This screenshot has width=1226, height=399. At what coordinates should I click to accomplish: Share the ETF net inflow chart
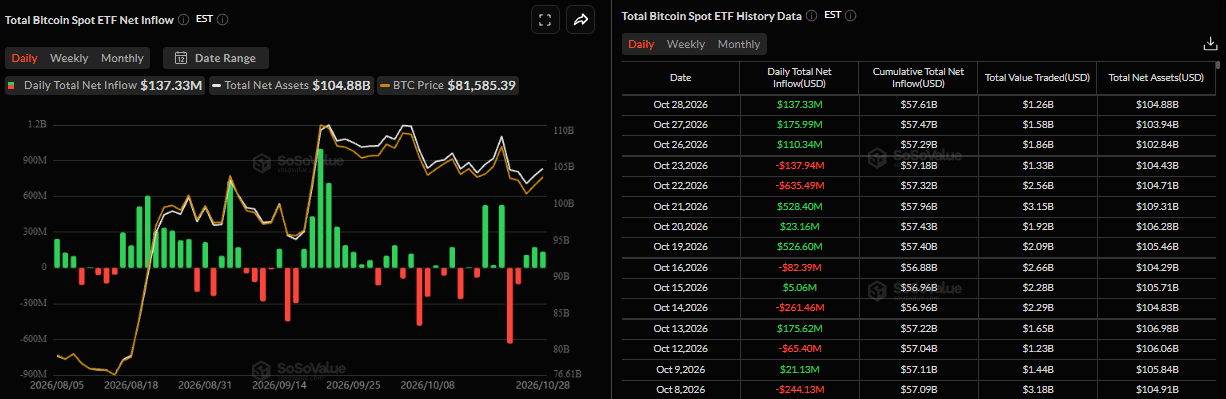(580, 20)
